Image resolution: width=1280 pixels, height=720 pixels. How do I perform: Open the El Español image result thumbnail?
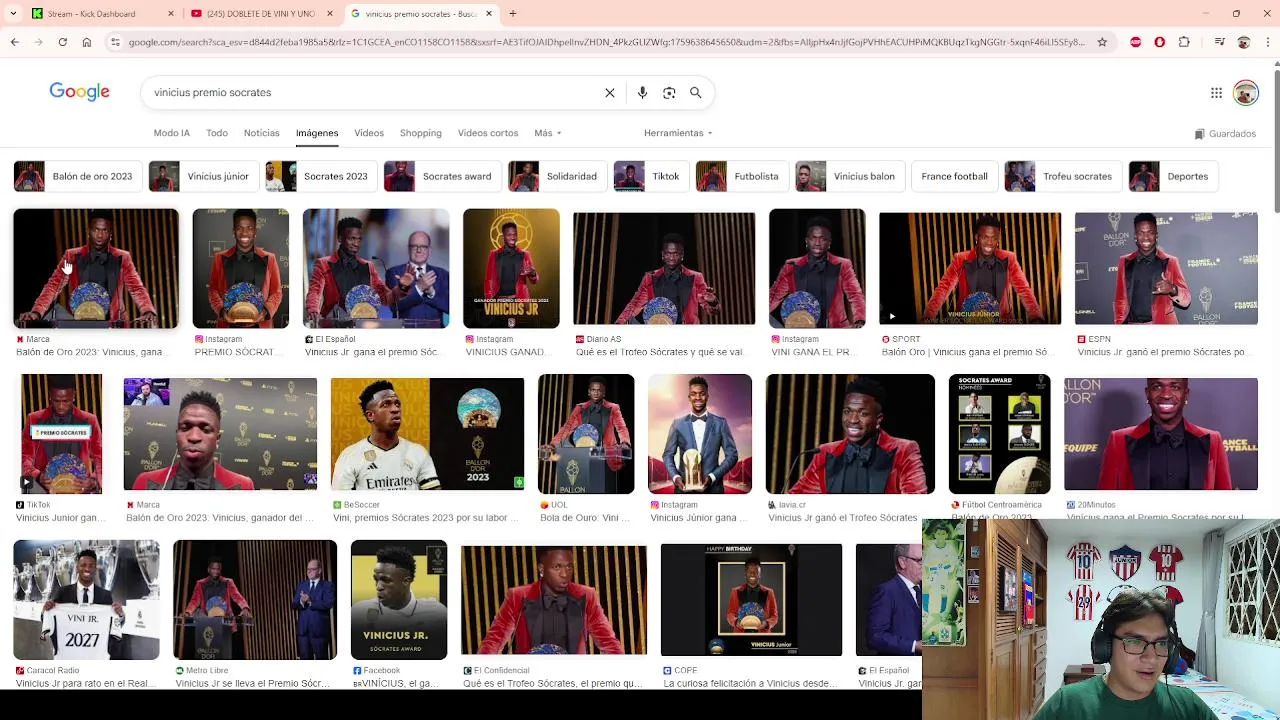pyautogui.click(x=376, y=268)
